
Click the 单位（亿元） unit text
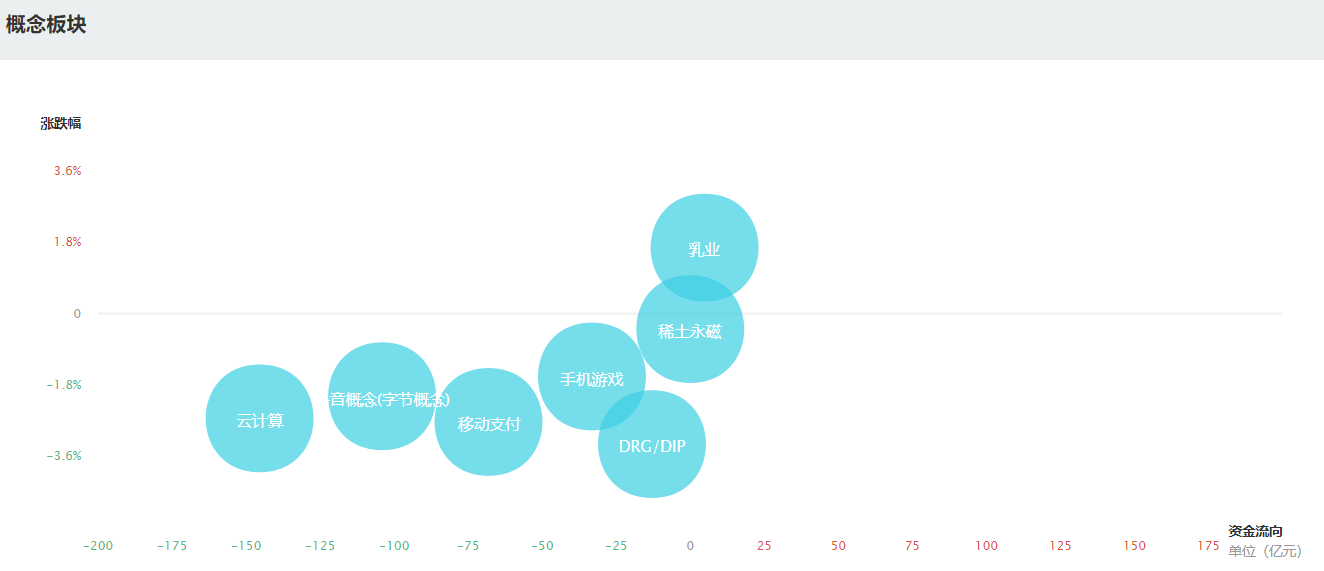coord(1265,551)
